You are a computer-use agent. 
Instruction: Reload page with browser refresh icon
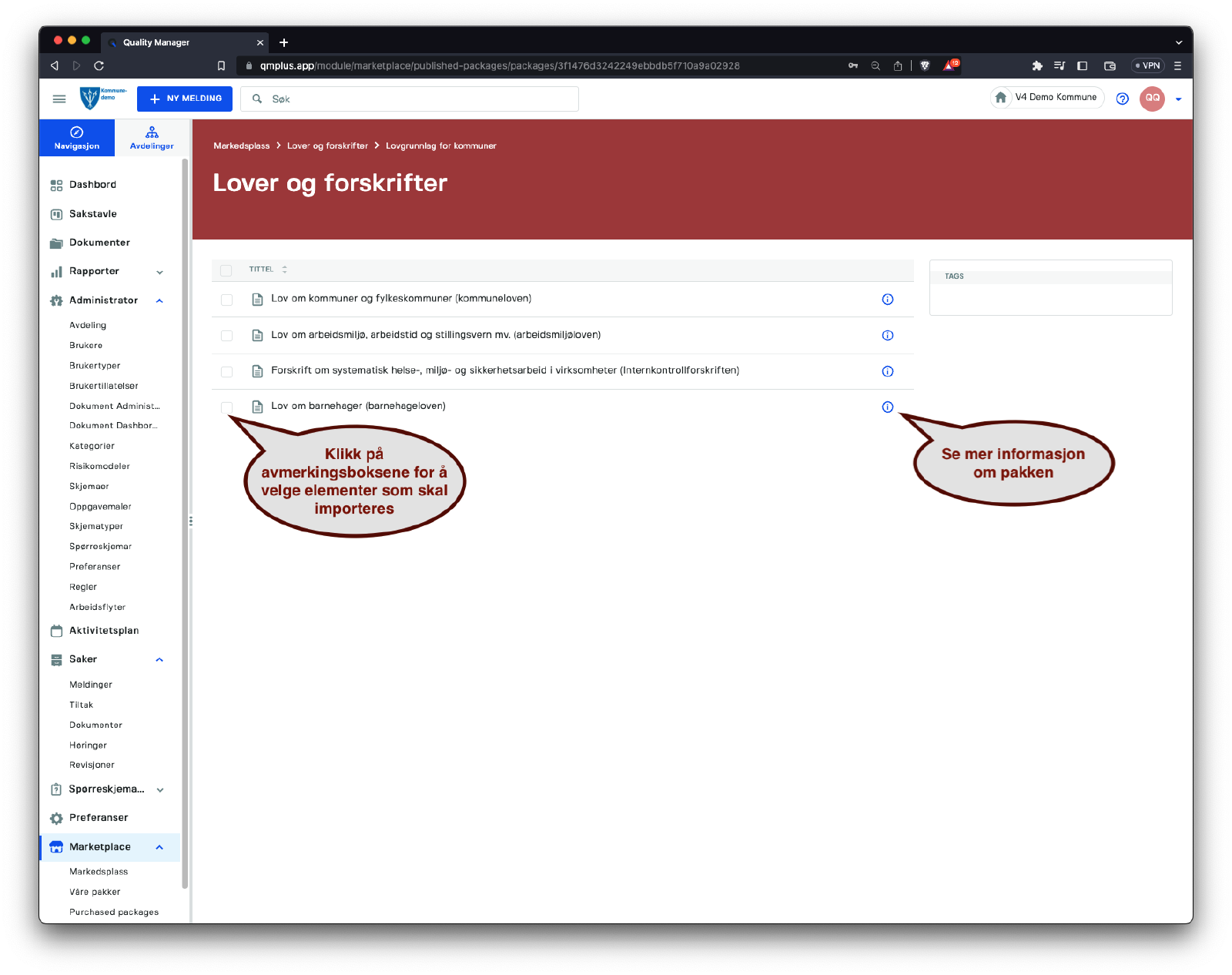[99, 65]
